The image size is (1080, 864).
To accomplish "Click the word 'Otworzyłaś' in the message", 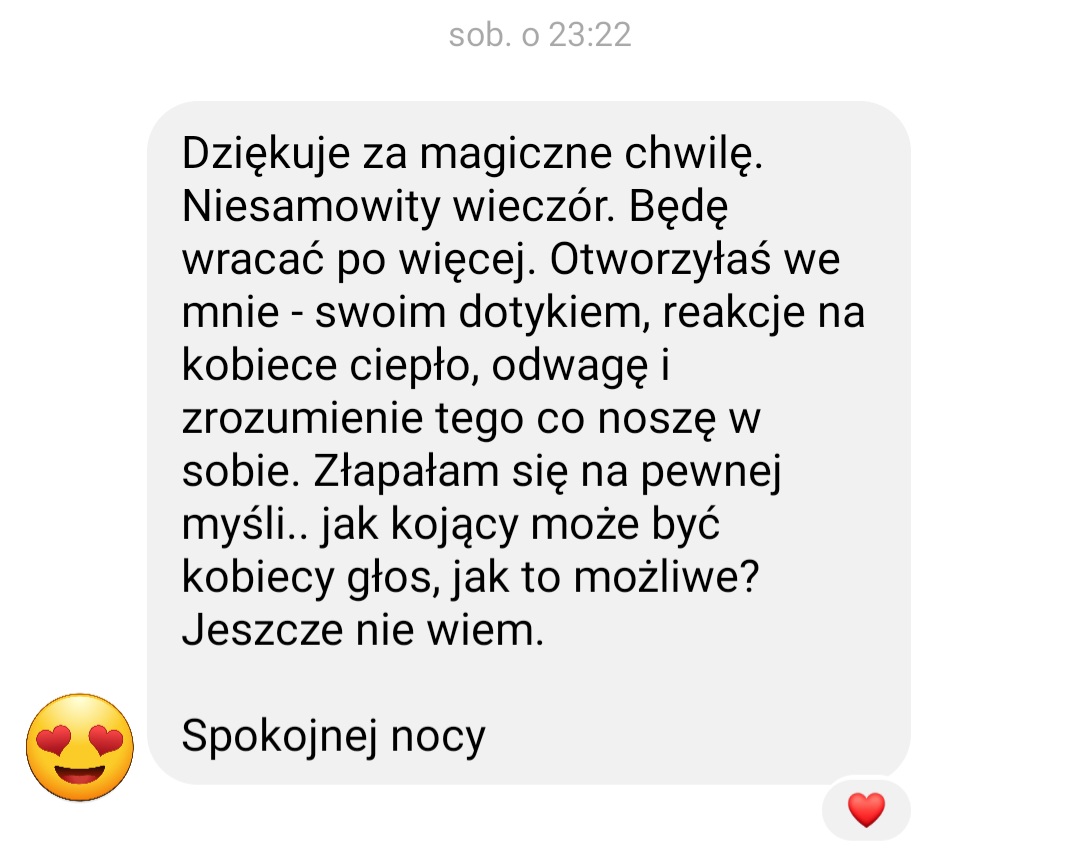I will (660, 260).
